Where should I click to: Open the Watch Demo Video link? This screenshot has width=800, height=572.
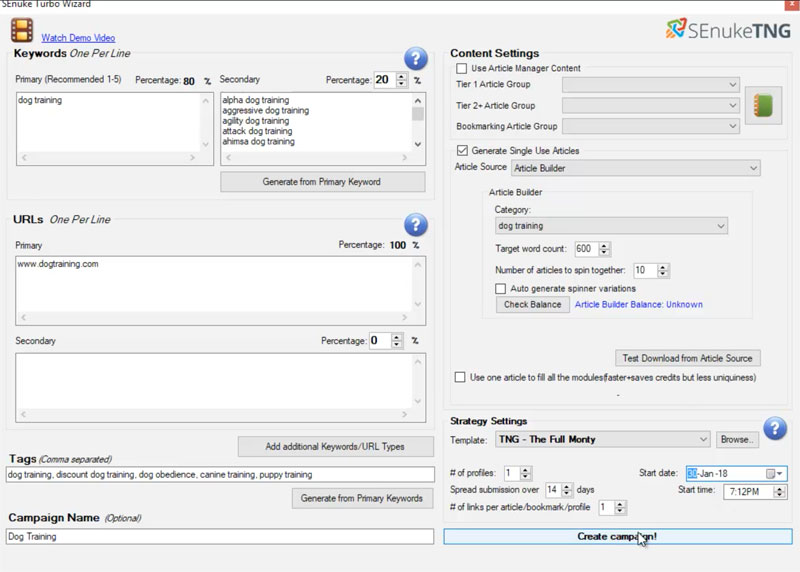point(78,38)
